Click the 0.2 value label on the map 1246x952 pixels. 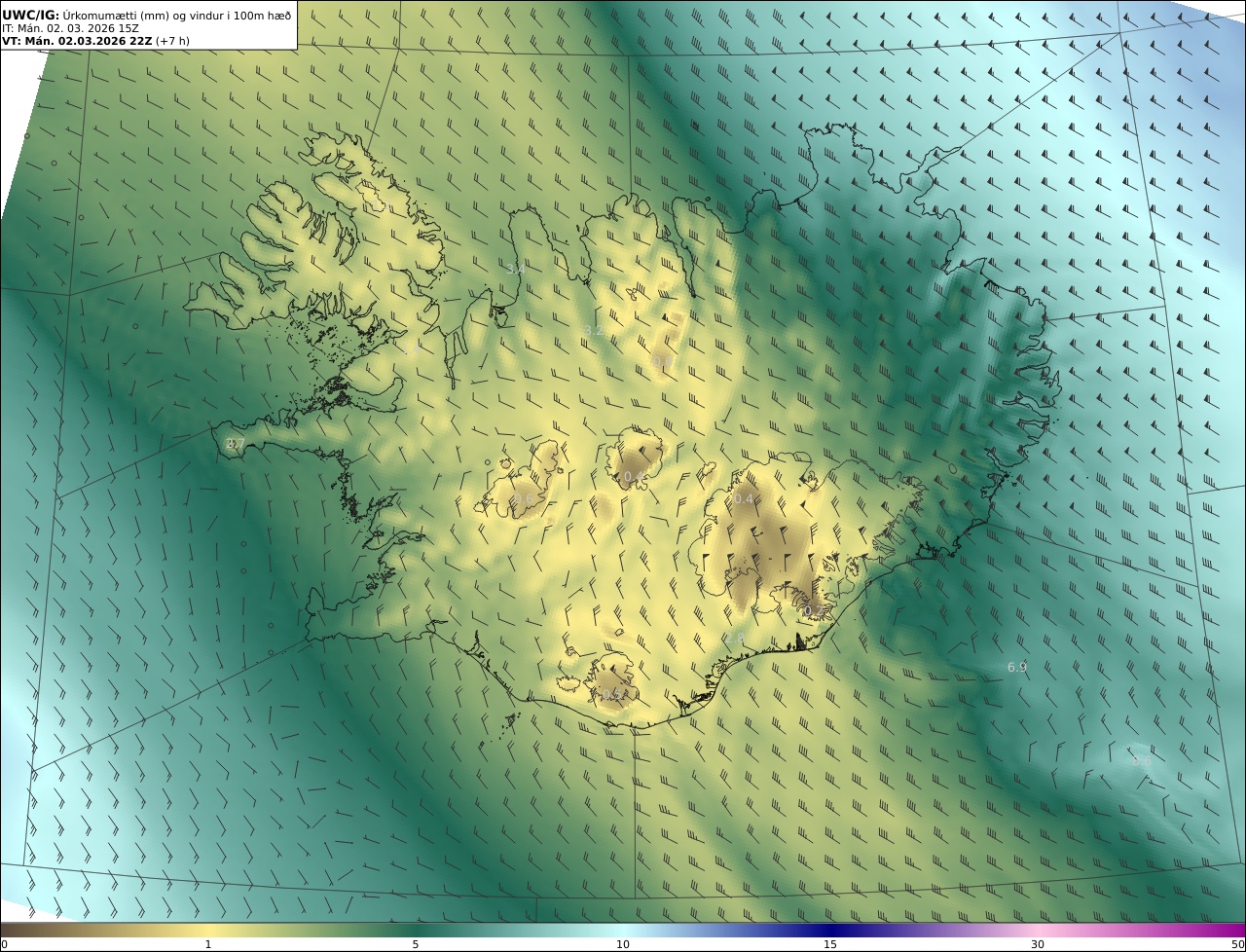coord(812,610)
